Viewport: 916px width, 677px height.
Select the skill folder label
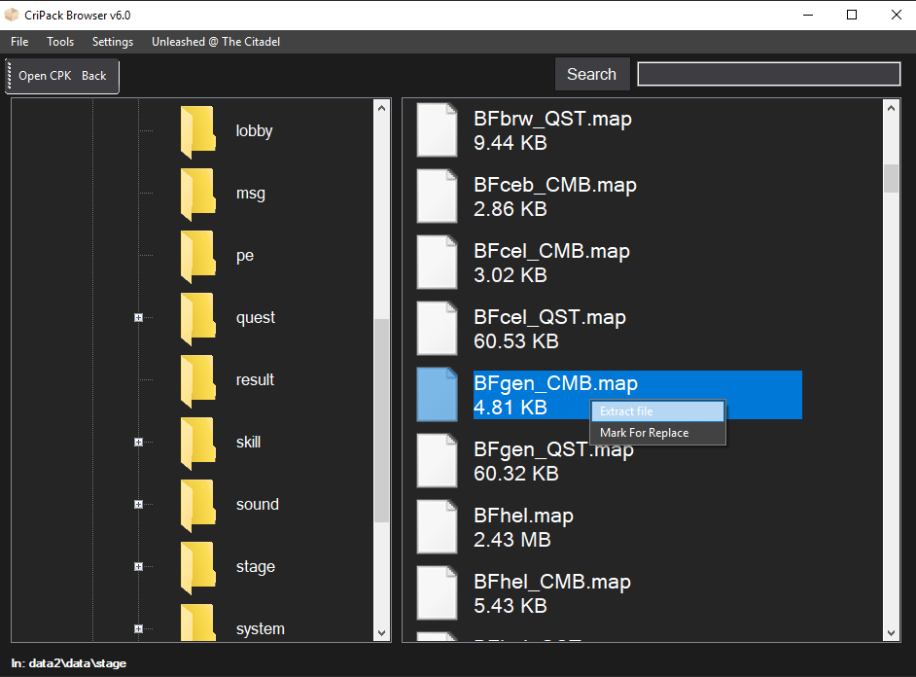click(248, 442)
